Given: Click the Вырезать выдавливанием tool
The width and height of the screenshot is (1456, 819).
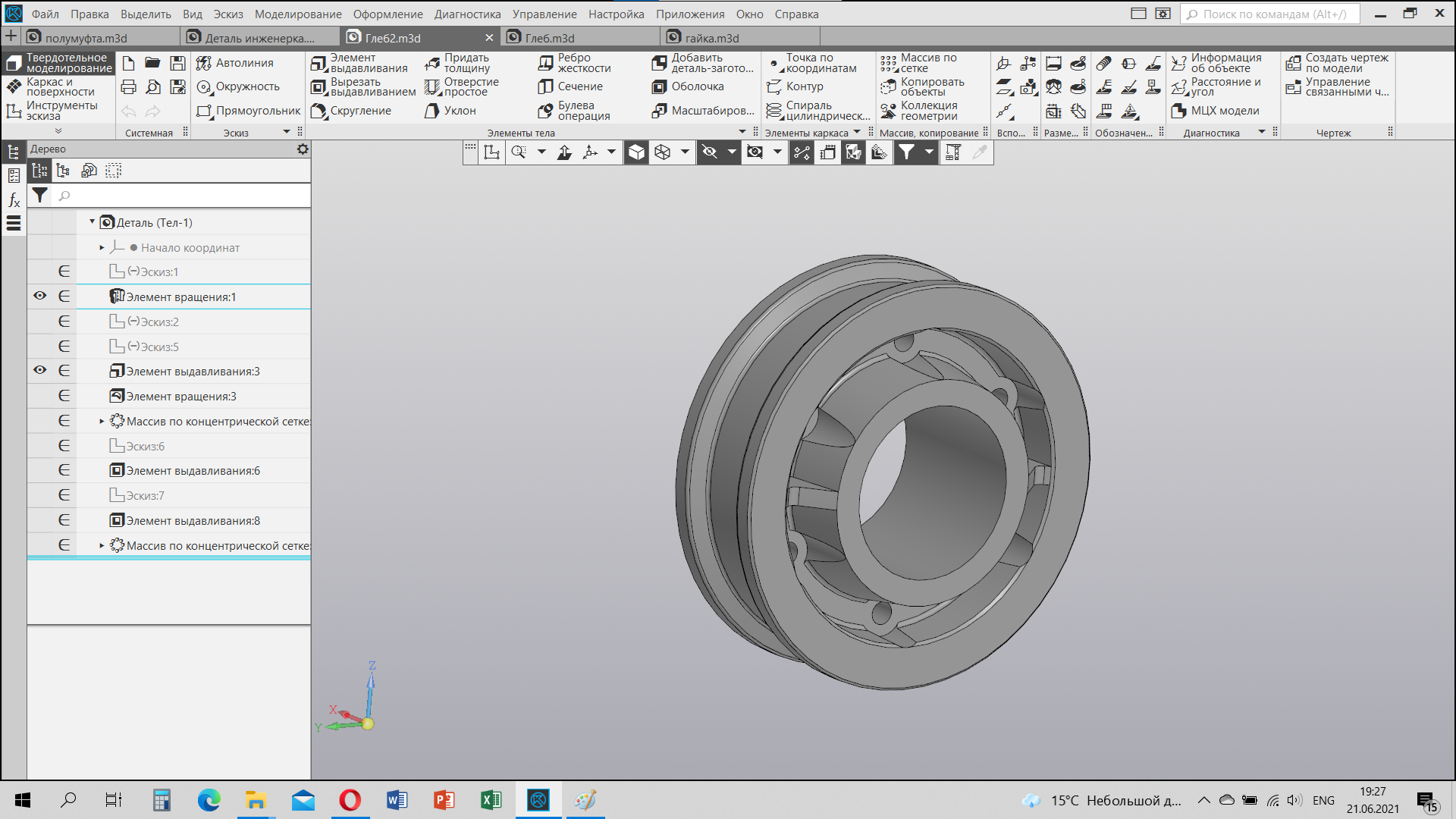Looking at the screenshot, I should 363,87.
